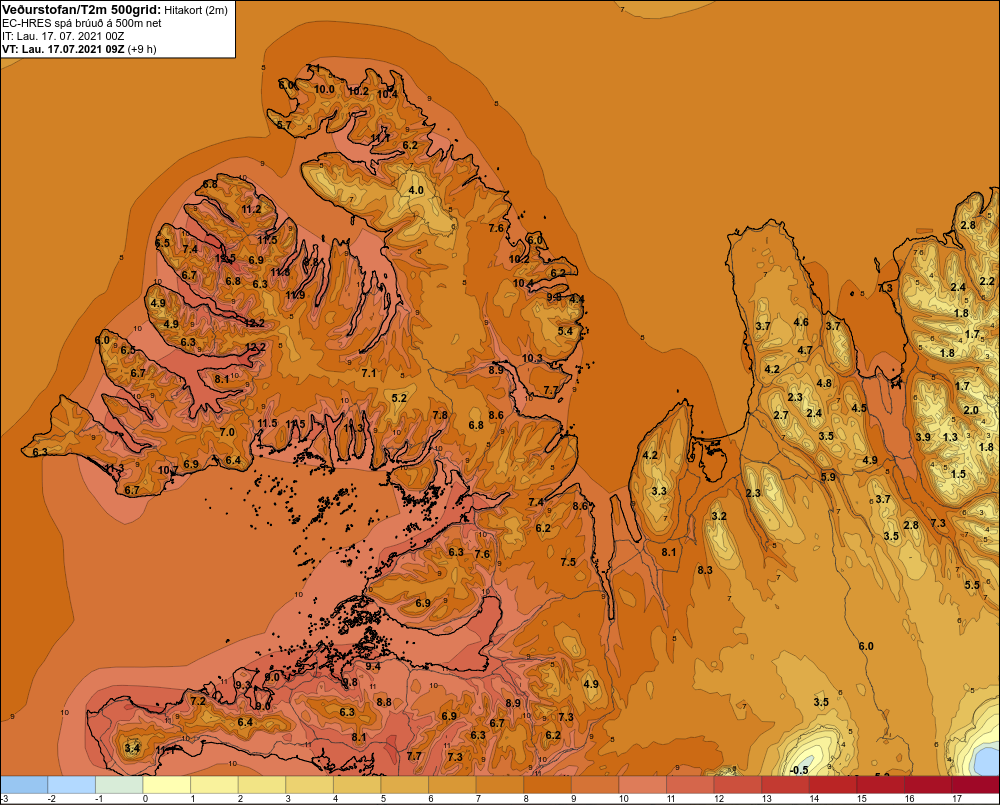Click the temperature value 3.9
This screenshot has width=1000, height=805.
point(923,437)
